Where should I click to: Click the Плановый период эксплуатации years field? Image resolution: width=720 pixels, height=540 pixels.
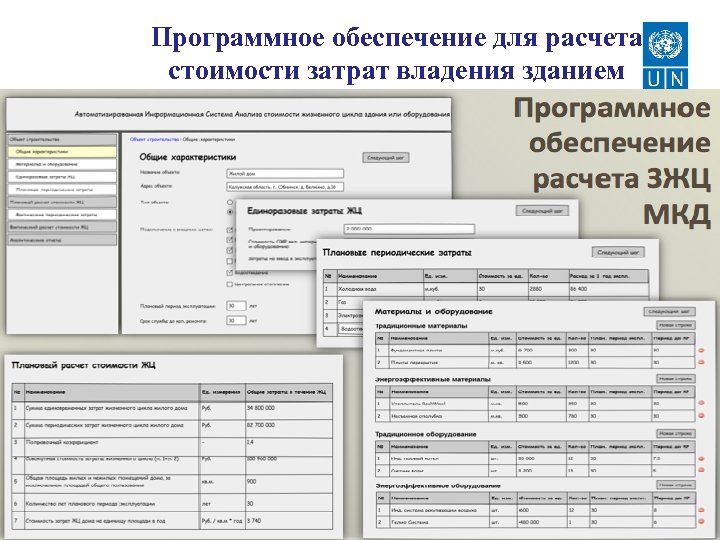(x=236, y=306)
